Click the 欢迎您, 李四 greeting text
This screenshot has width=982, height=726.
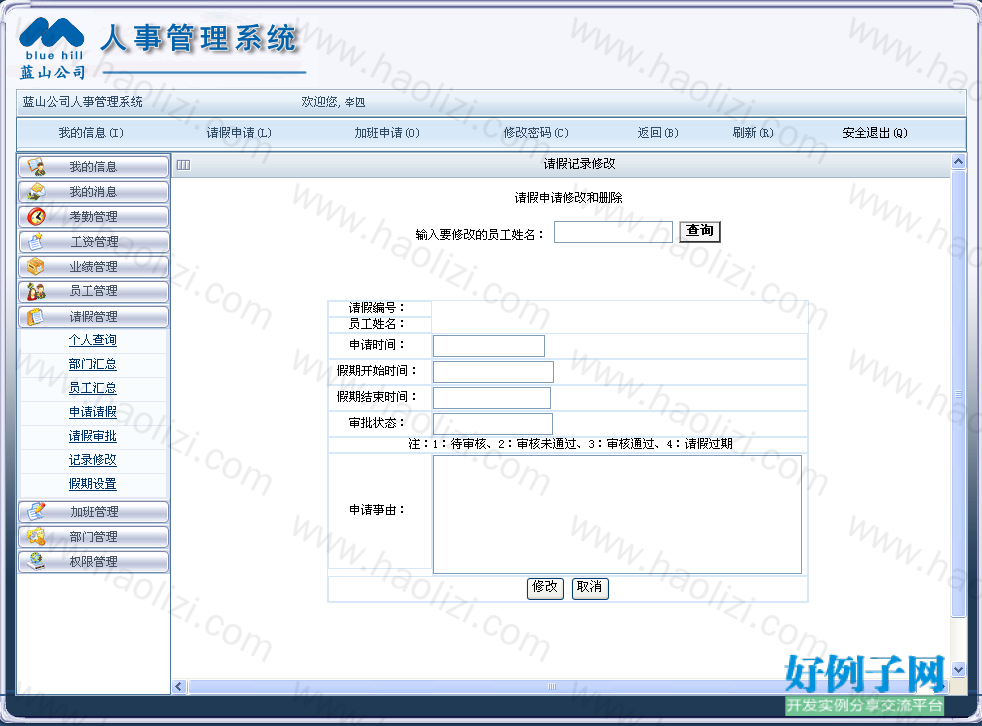pos(333,102)
